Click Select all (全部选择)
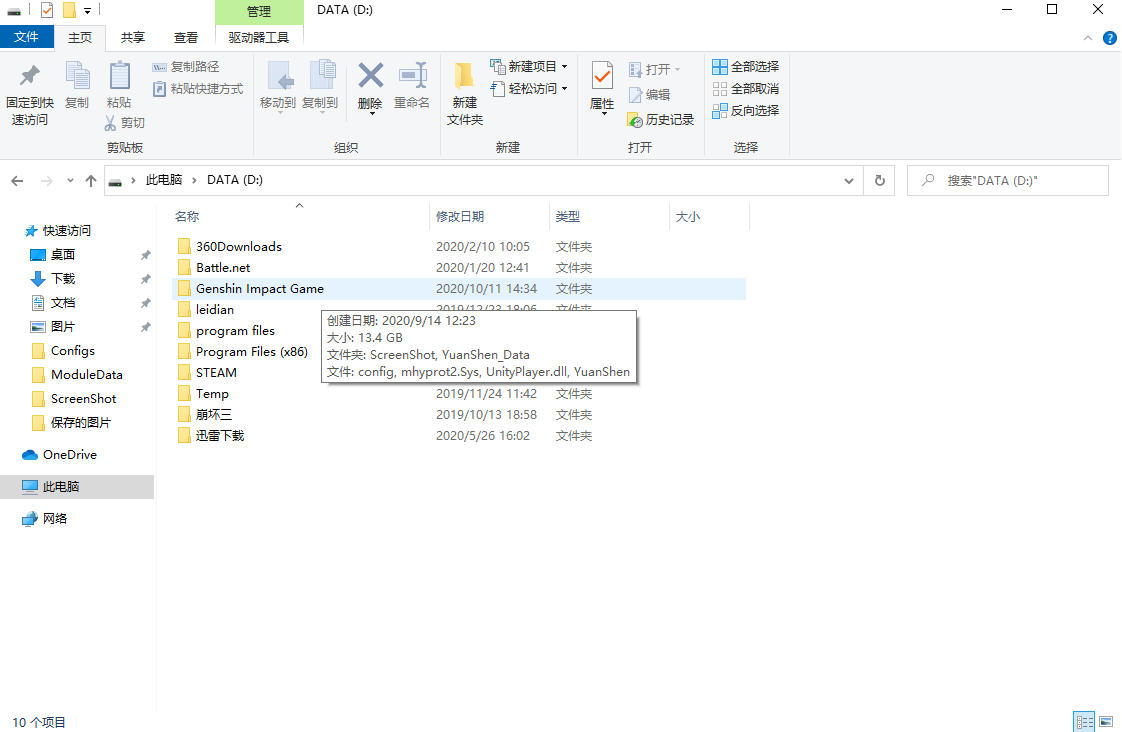This screenshot has width=1122, height=732. 746,67
